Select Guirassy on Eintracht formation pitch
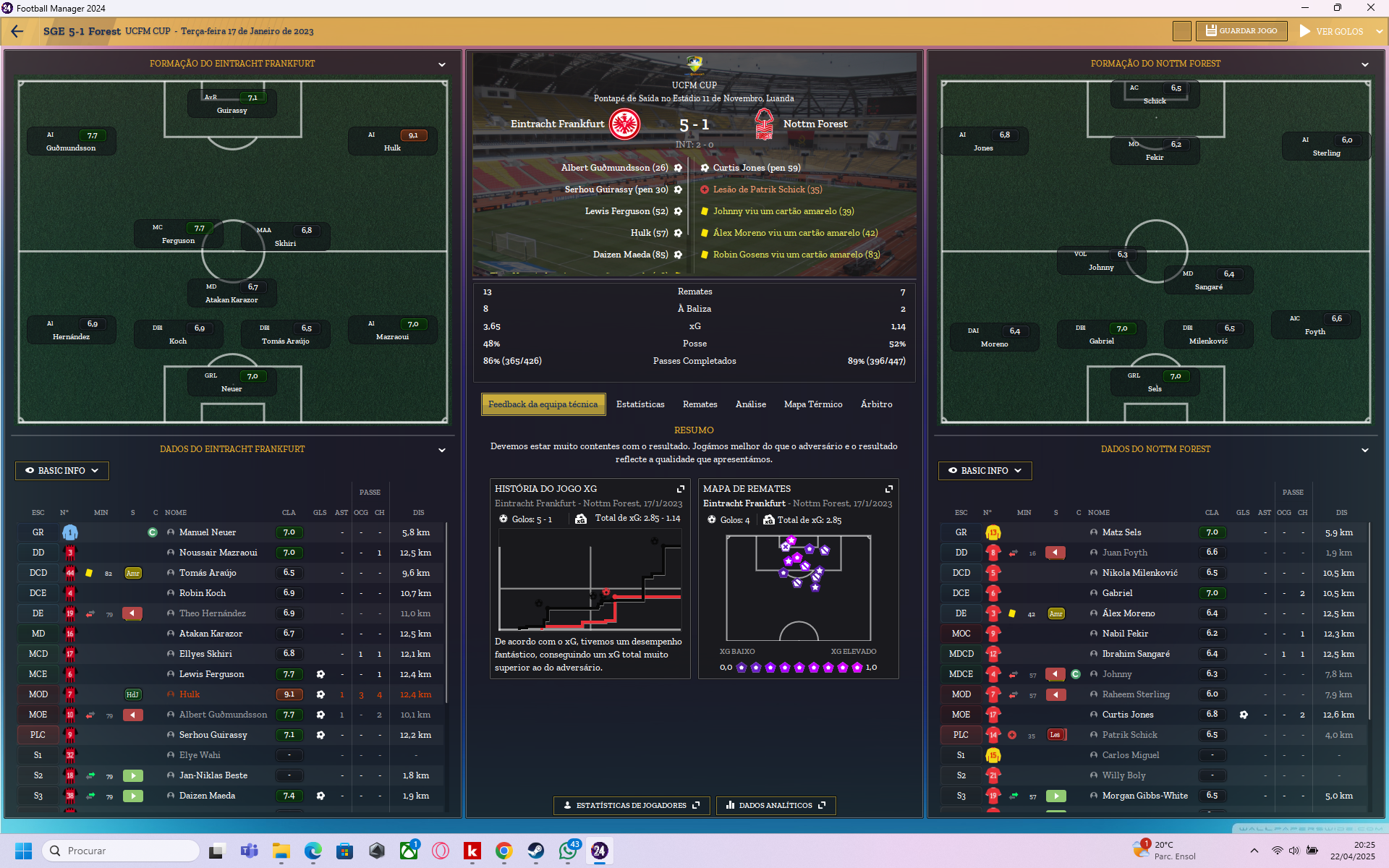The image size is (1389, 868). [231, 103]
